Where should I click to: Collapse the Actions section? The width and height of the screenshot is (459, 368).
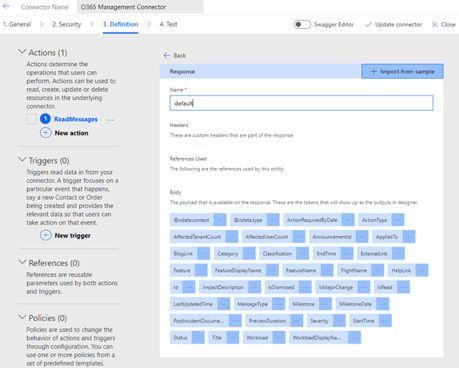point(22,52)
